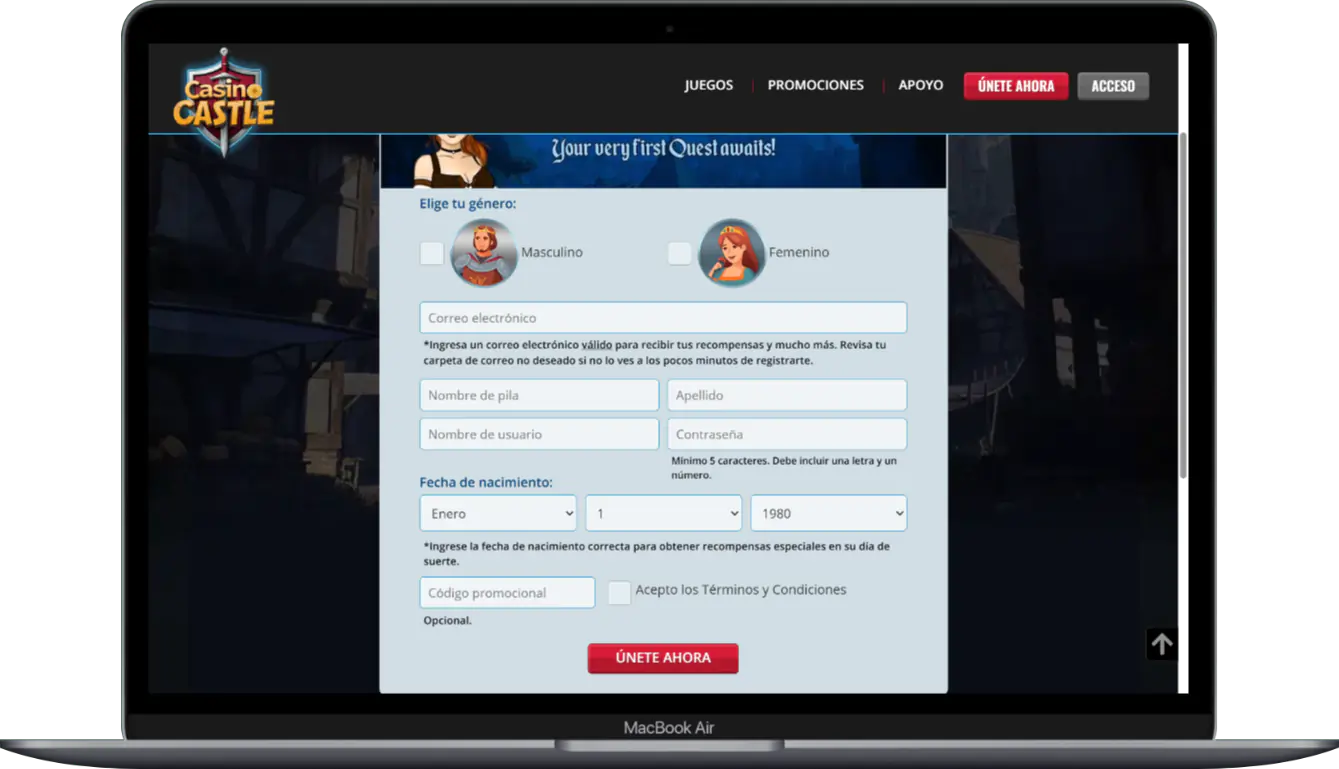Image resolution: width=1339 pixels, height=769 pixels.
Task: Click the Casino Castle logo
Action: pos(223,101)
